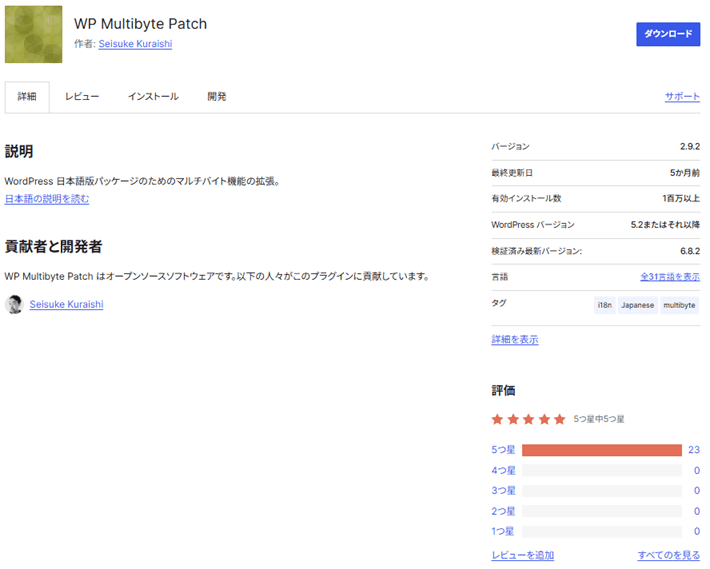Screen dimensions: 710x569
Task: Click the 23 count beside 5つ星
Action: coord(694,450)
